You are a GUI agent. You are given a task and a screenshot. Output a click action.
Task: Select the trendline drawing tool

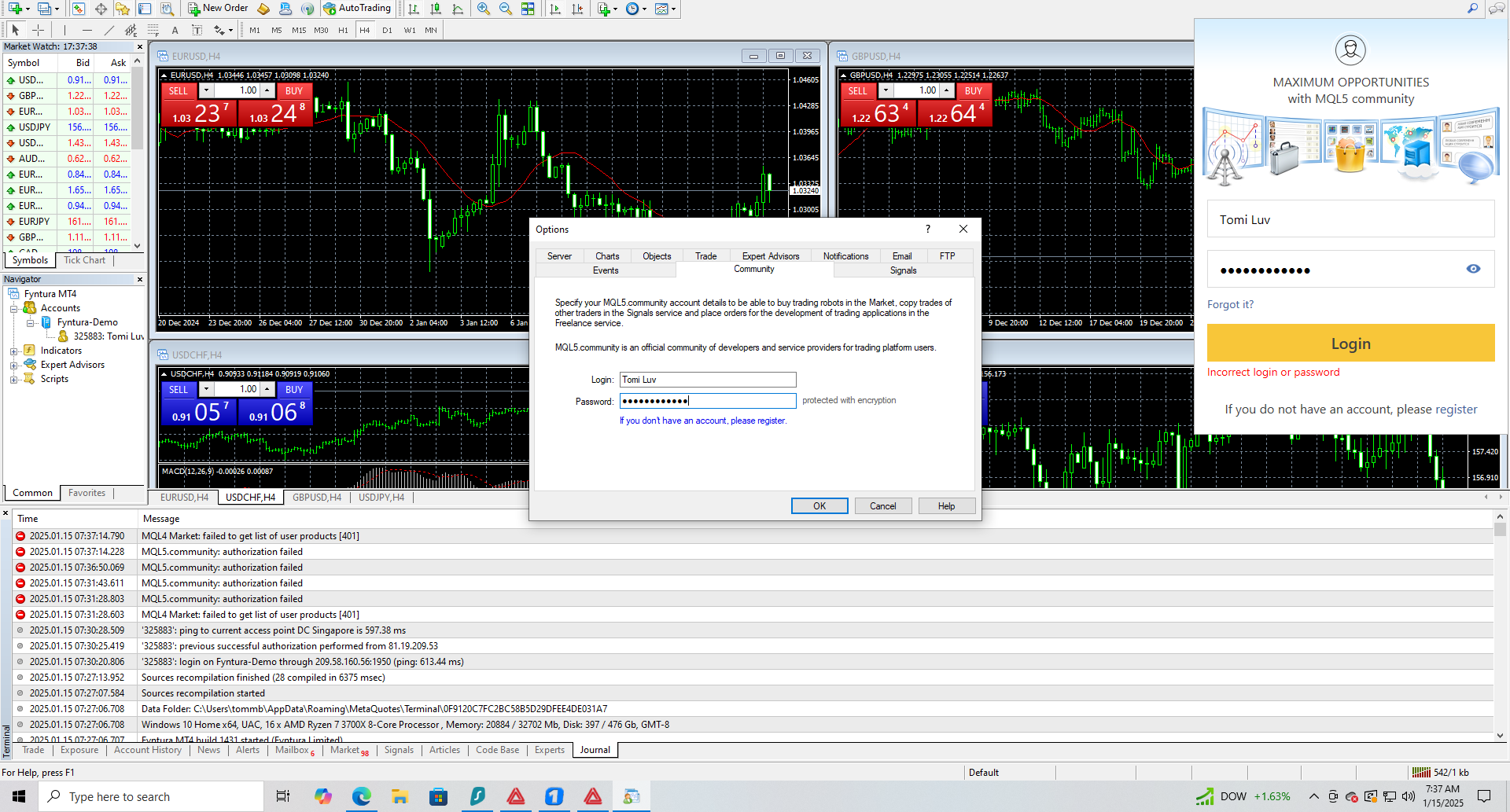(x=109, y=30)
